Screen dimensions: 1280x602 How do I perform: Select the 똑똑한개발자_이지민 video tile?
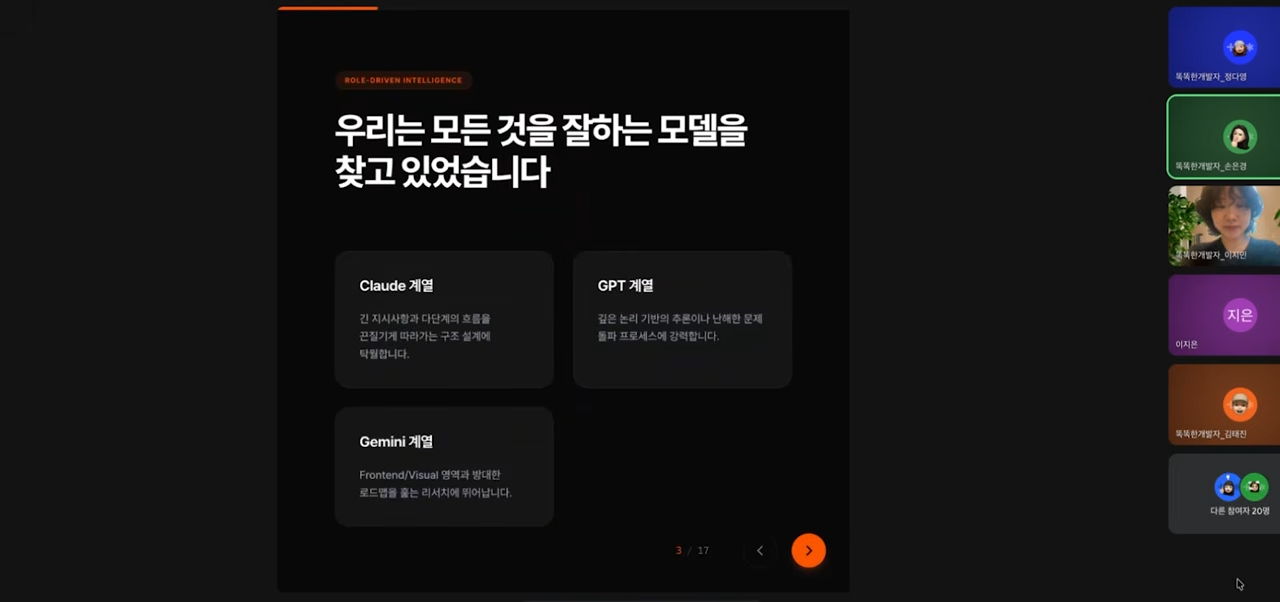(x=1224, y=226)
